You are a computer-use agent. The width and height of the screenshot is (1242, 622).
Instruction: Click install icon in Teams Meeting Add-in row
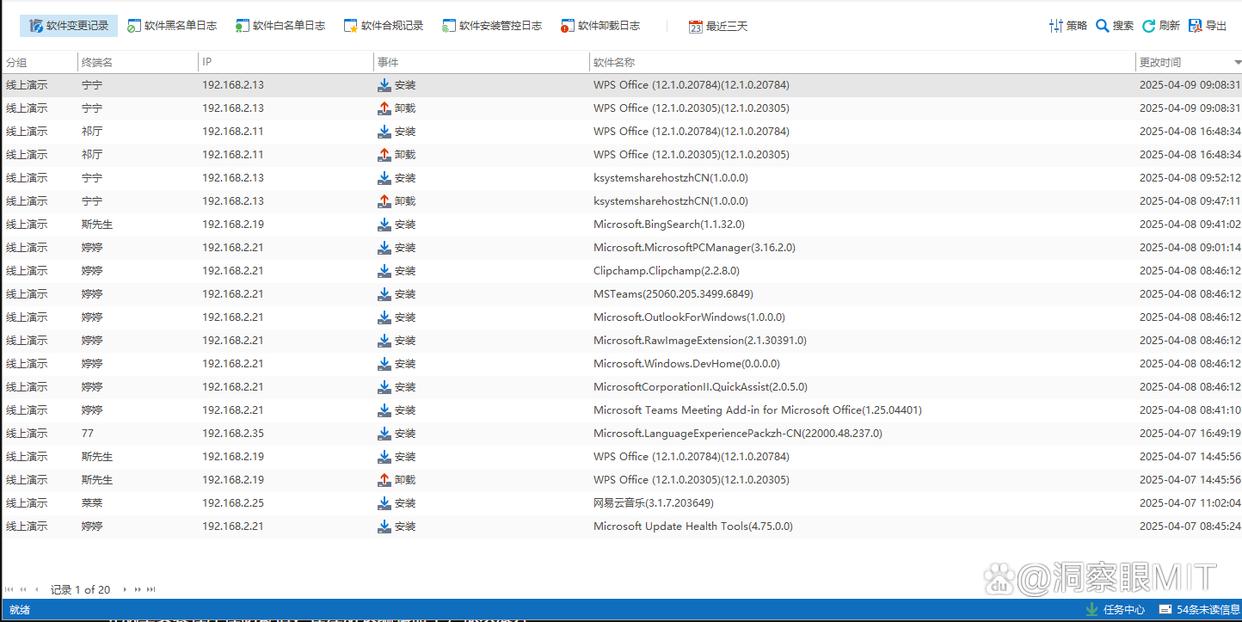click(384, 410)
